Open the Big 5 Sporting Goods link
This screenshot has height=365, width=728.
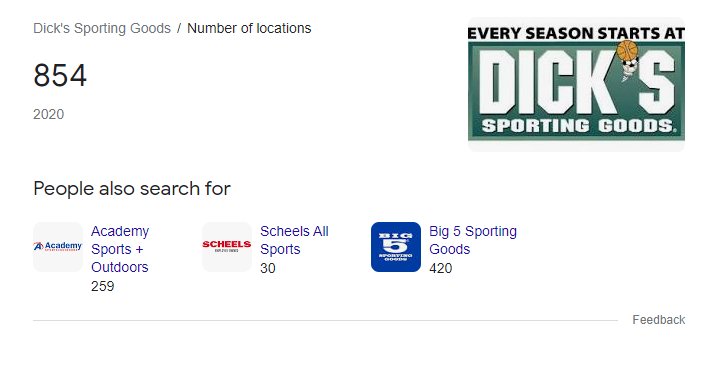point(473,240)
